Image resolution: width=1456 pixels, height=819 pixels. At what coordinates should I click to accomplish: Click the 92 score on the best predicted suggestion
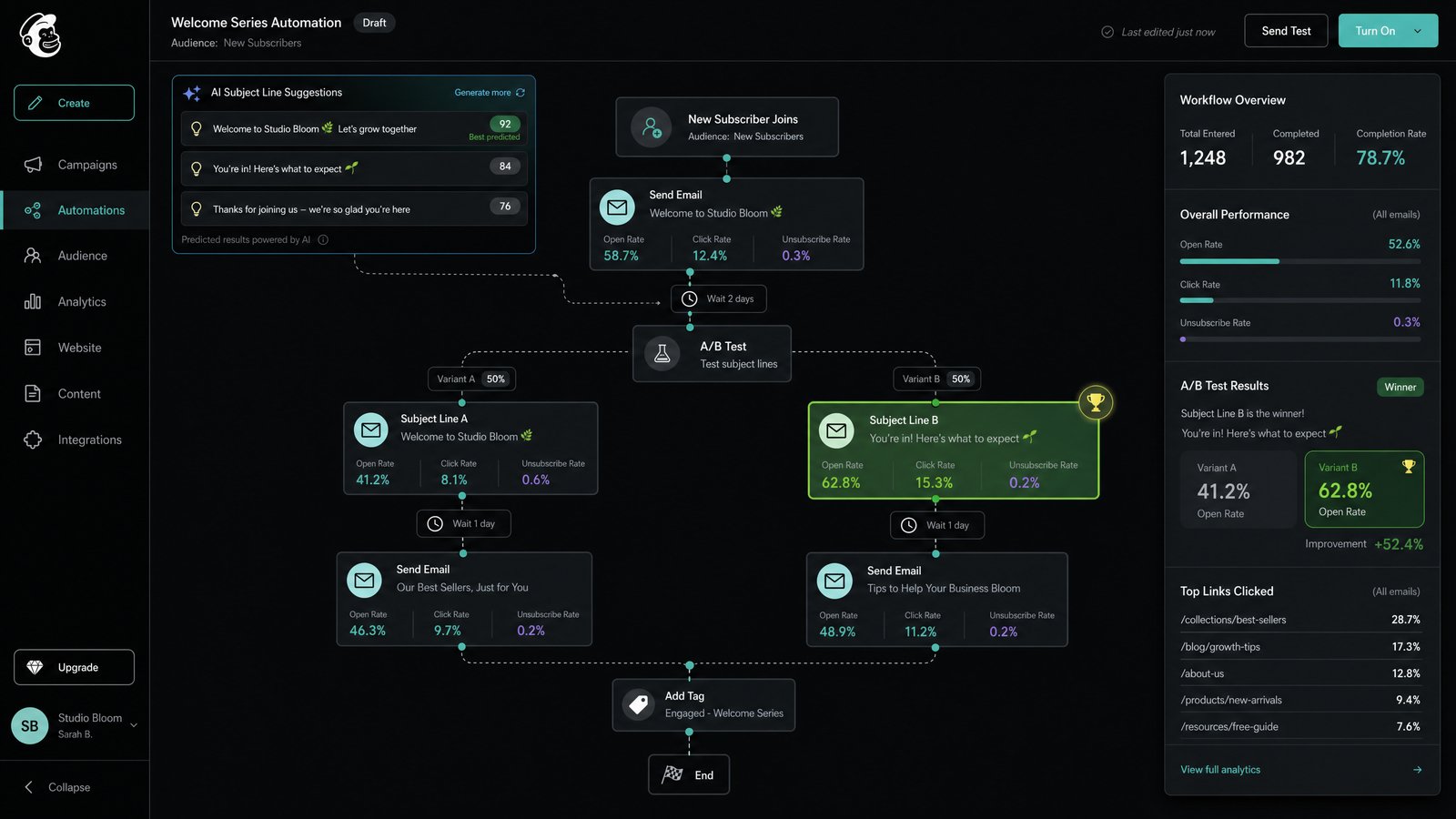[505, 124]
